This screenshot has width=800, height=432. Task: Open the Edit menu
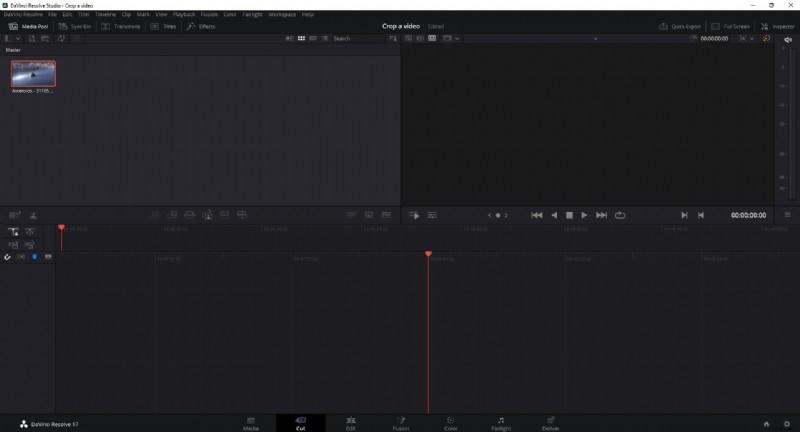point(67,14)
